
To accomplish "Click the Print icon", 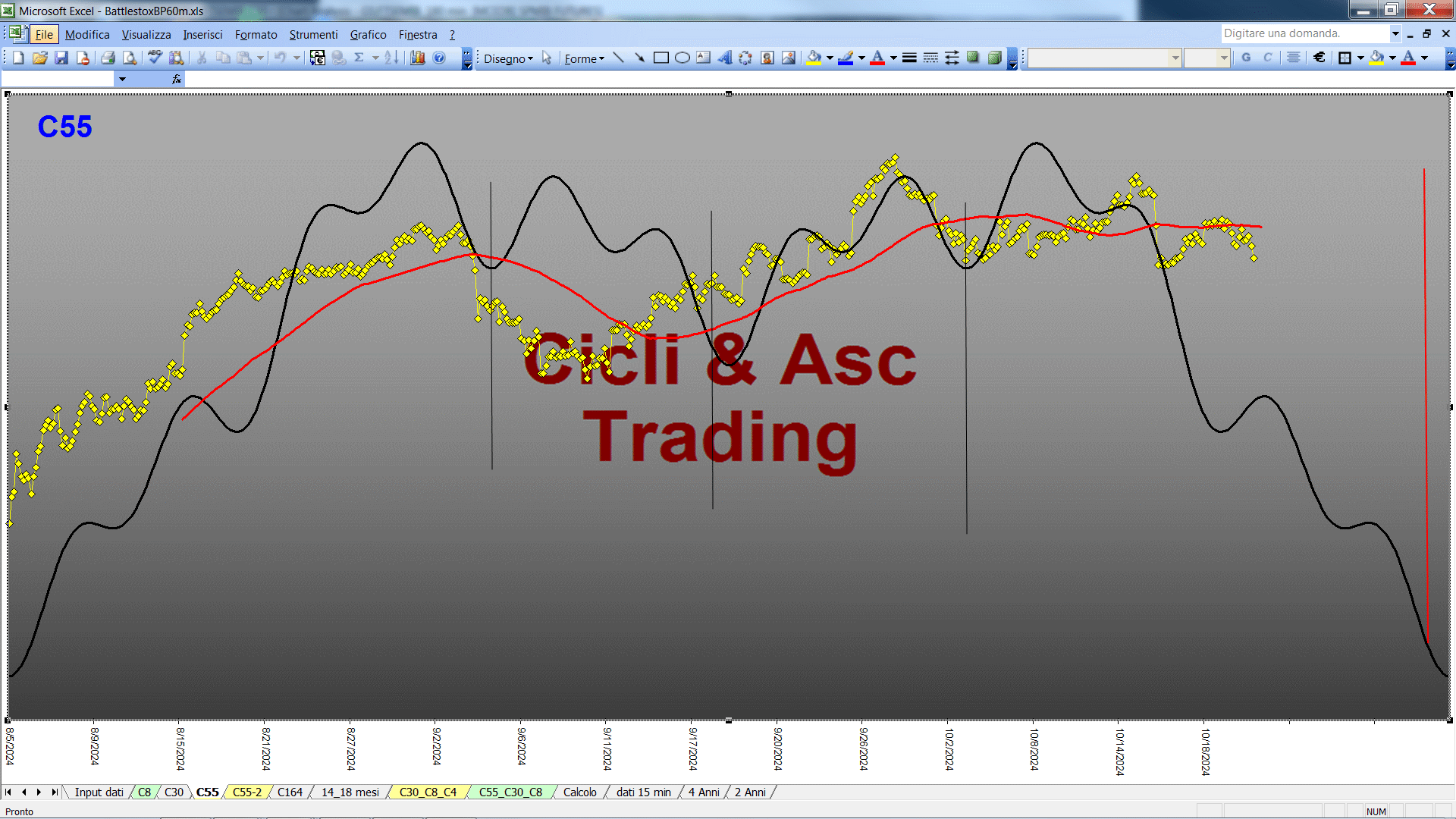I will click(x=108, y=58).
